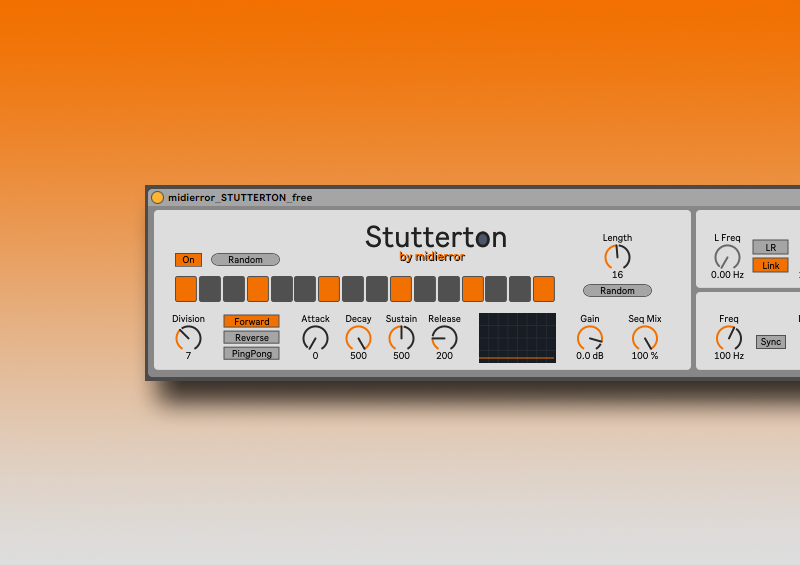Click the Length knob
The height and width of the screenshot is (565, 800).
coord(617,257)
